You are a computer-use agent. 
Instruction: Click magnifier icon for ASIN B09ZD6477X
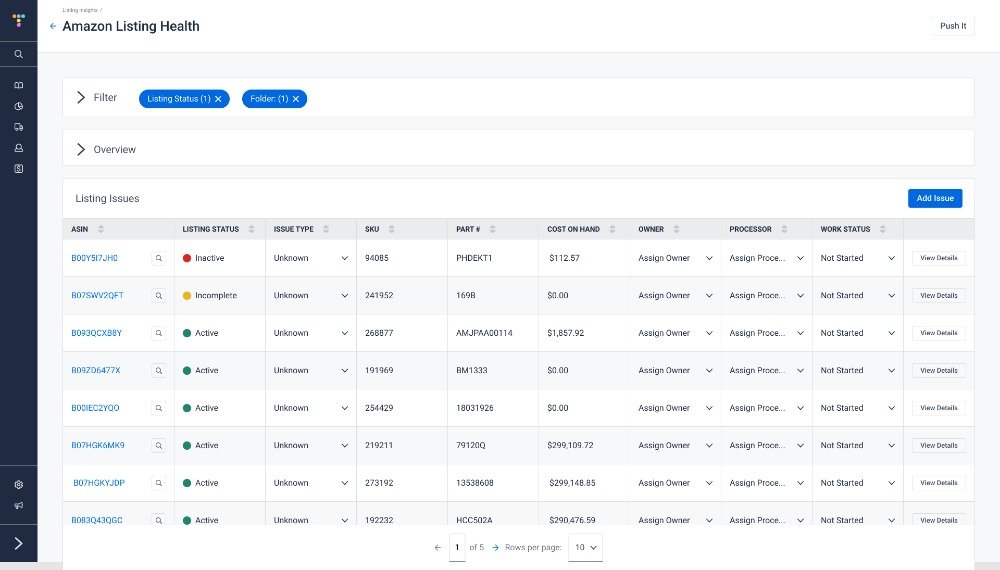click(159, 370)
